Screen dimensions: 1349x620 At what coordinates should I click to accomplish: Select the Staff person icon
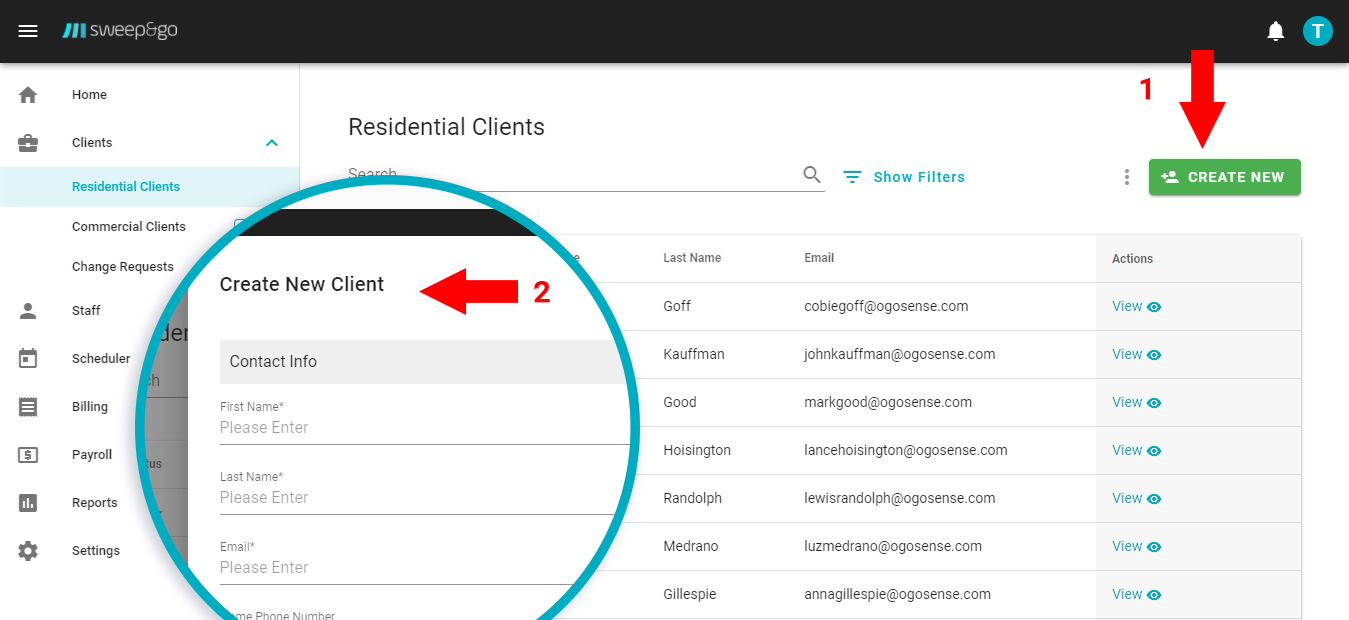click(28, 310)
